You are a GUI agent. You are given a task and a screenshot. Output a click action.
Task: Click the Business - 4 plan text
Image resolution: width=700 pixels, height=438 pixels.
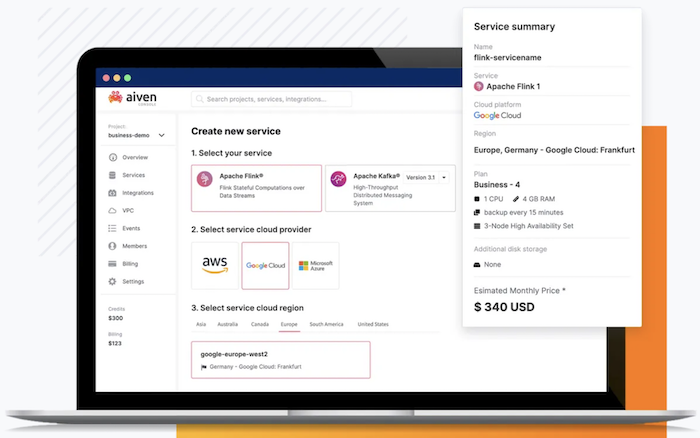(497, 185)
